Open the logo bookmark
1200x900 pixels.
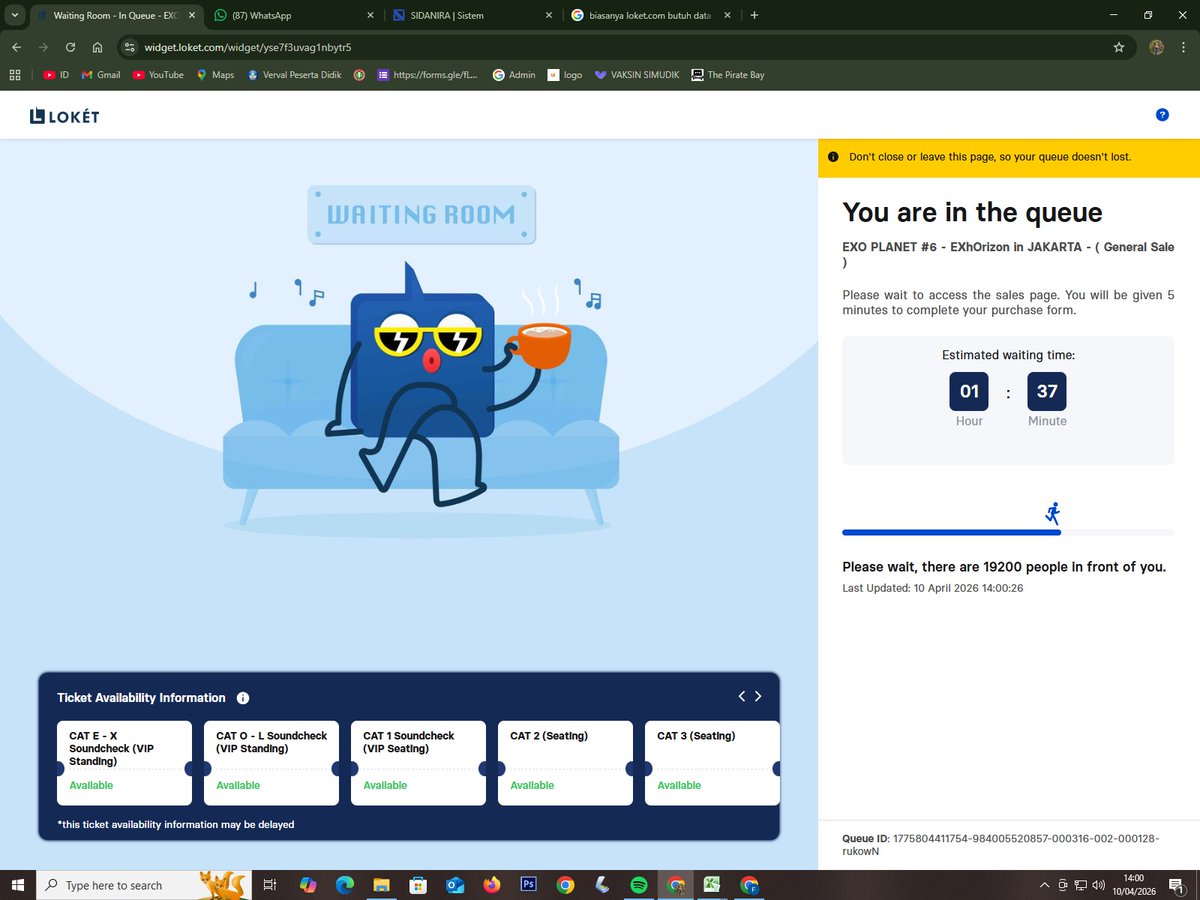(565, 74)
